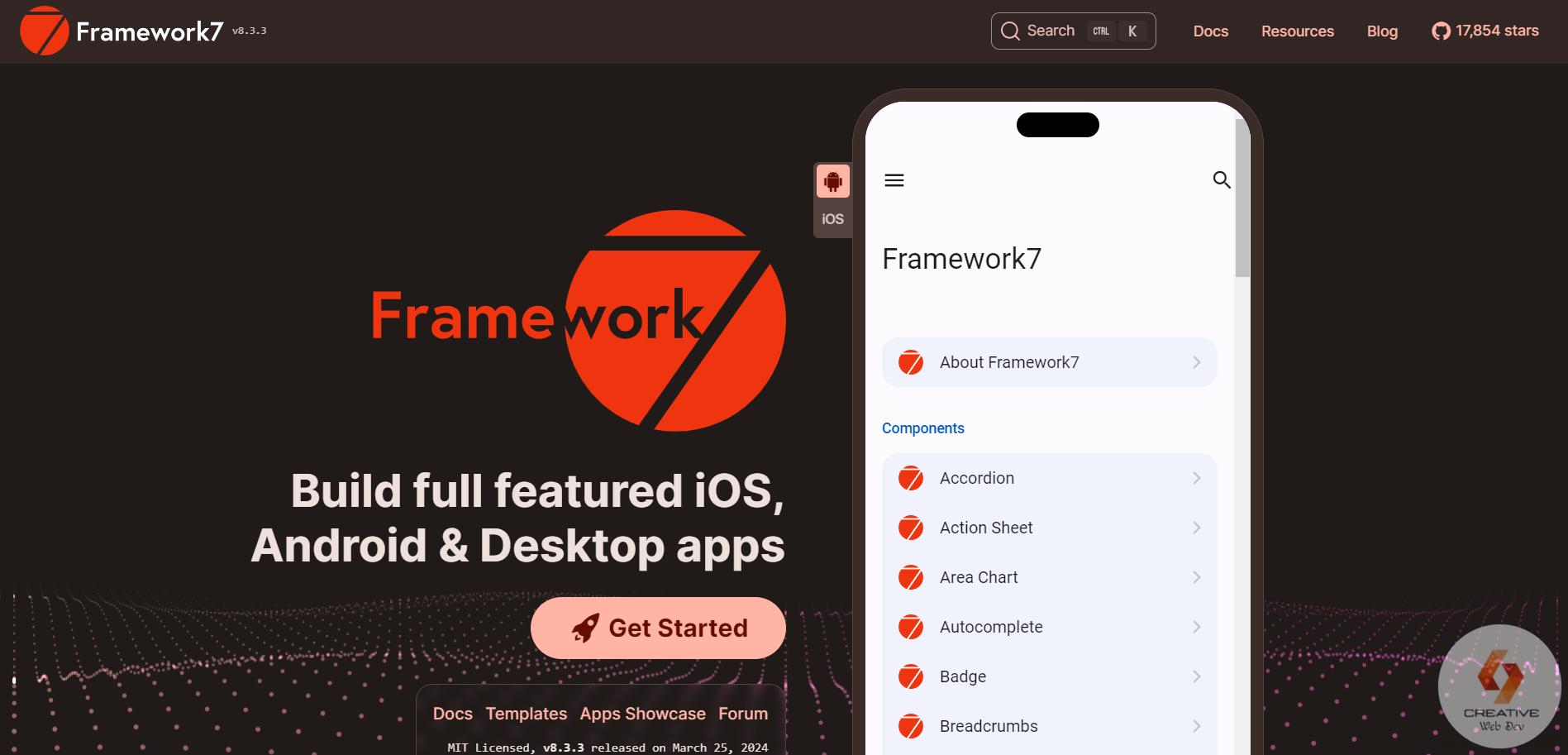1568x755 pixels.
Task: Open the 17,854 stars GitHub link
Action: 1485,31
